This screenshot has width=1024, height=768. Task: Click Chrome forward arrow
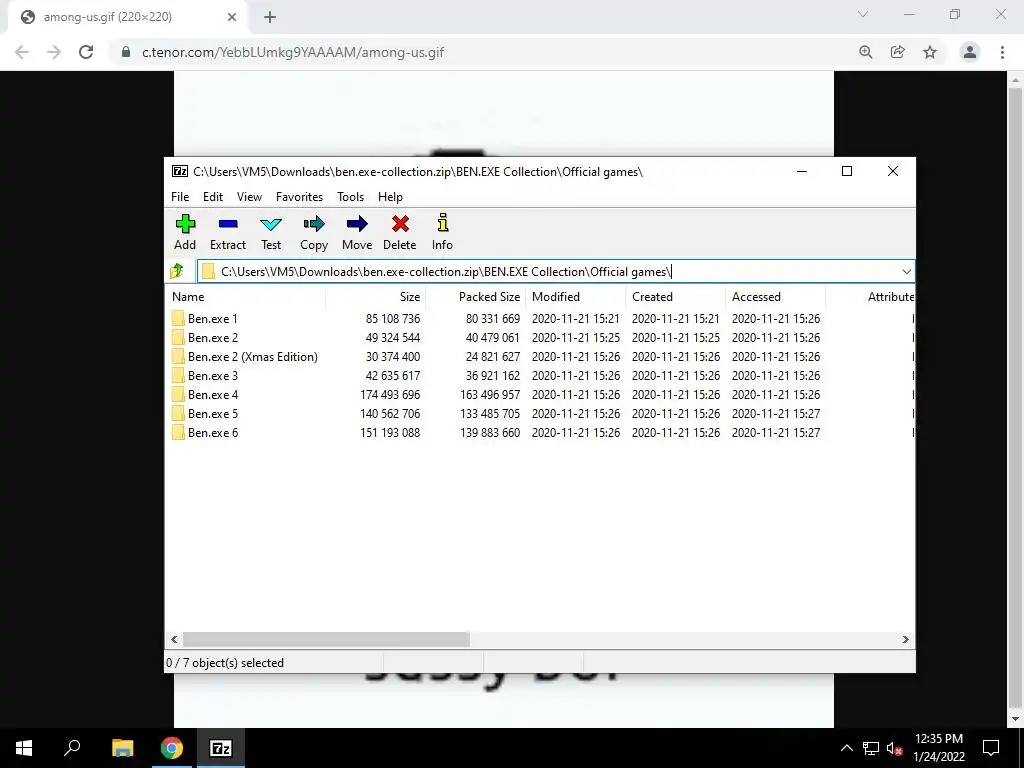coord(54,52)
